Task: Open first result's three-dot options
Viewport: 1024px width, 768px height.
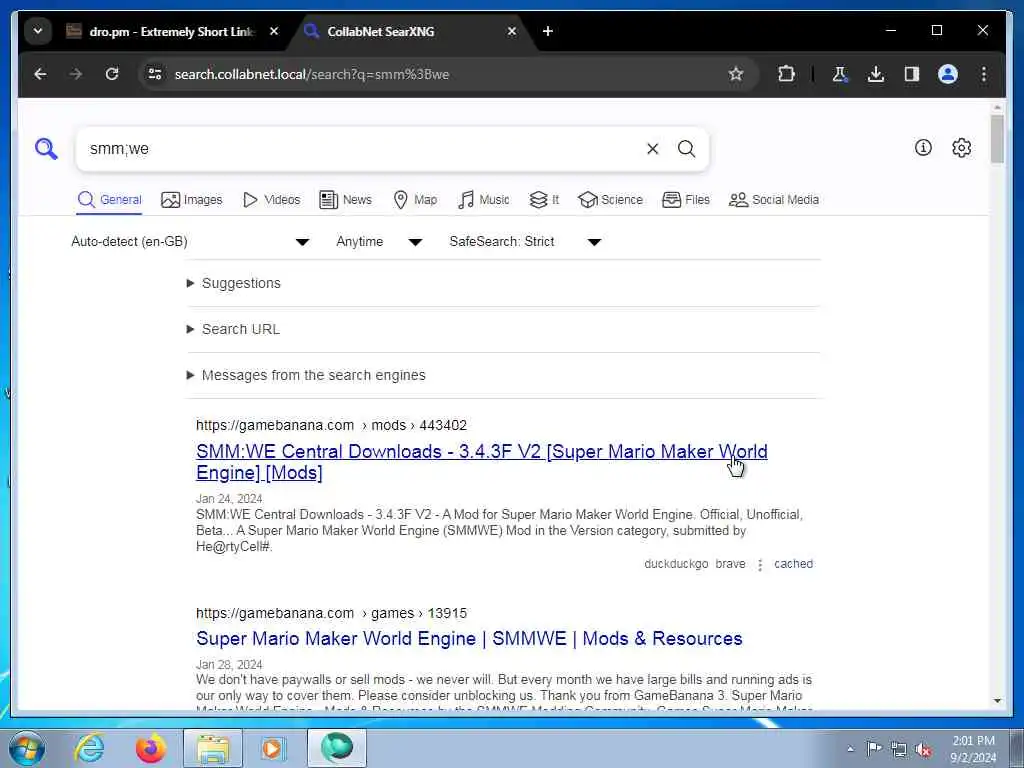Action: 760,564
